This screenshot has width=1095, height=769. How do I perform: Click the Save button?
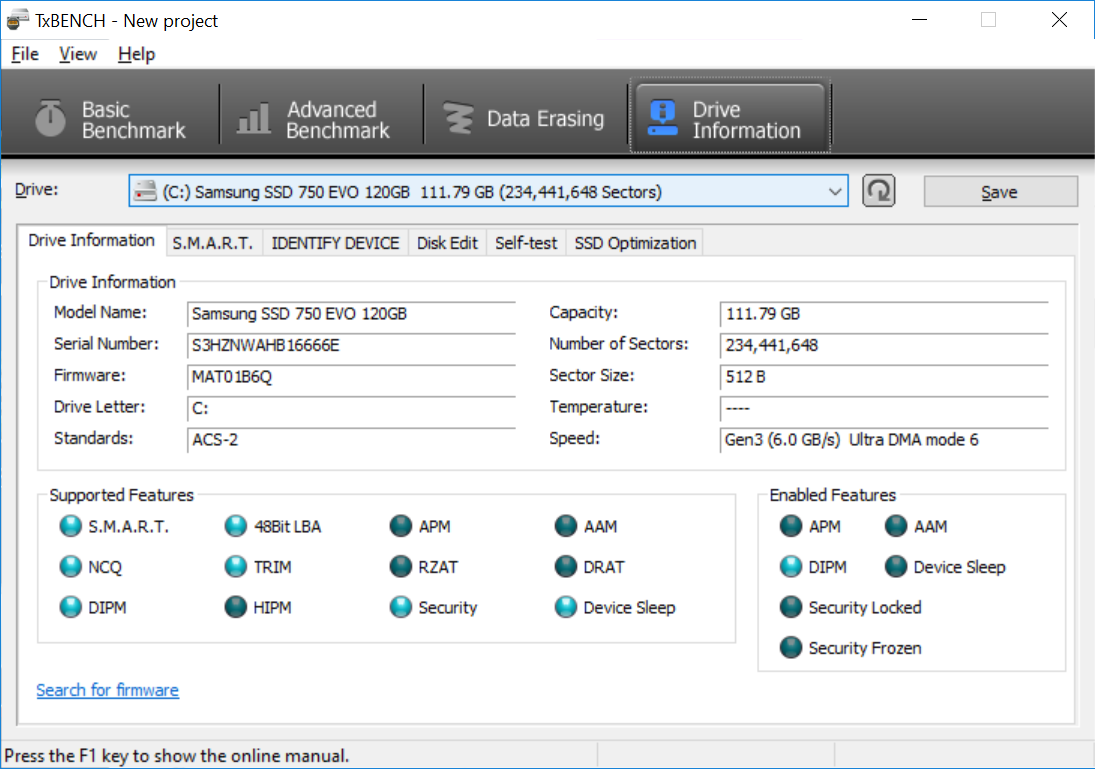point(1000,191)
